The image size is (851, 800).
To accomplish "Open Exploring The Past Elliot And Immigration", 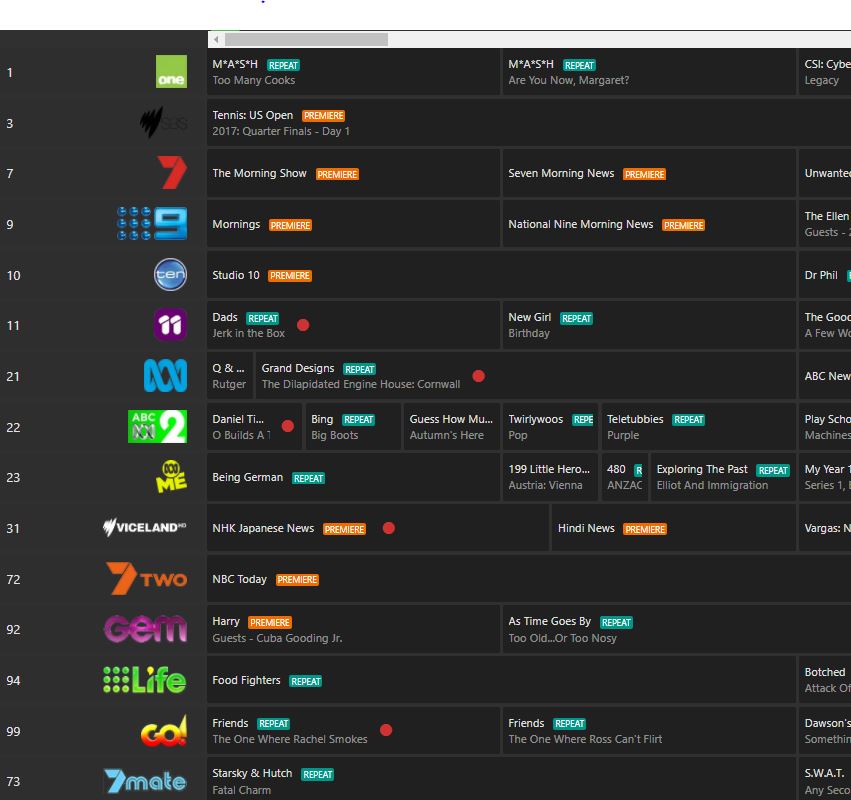I will coord(723,477).
